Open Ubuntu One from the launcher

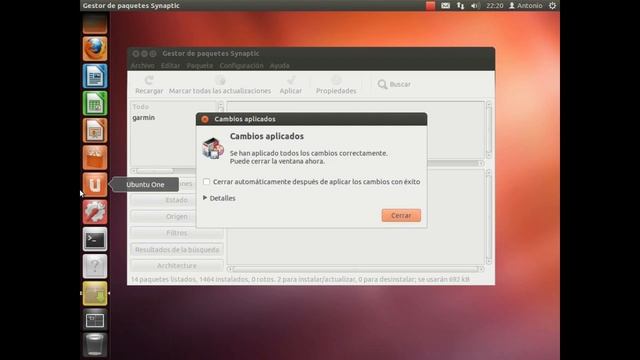(95, 184)
